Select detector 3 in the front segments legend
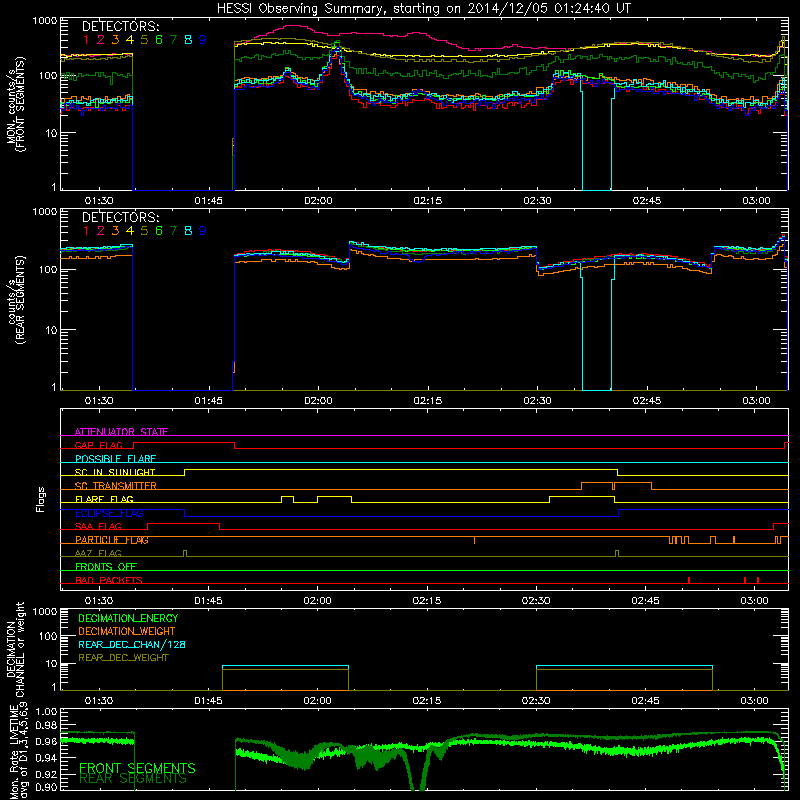Viewport: 800px width, 800px height. pyautogui.click(x=115, y=40)
